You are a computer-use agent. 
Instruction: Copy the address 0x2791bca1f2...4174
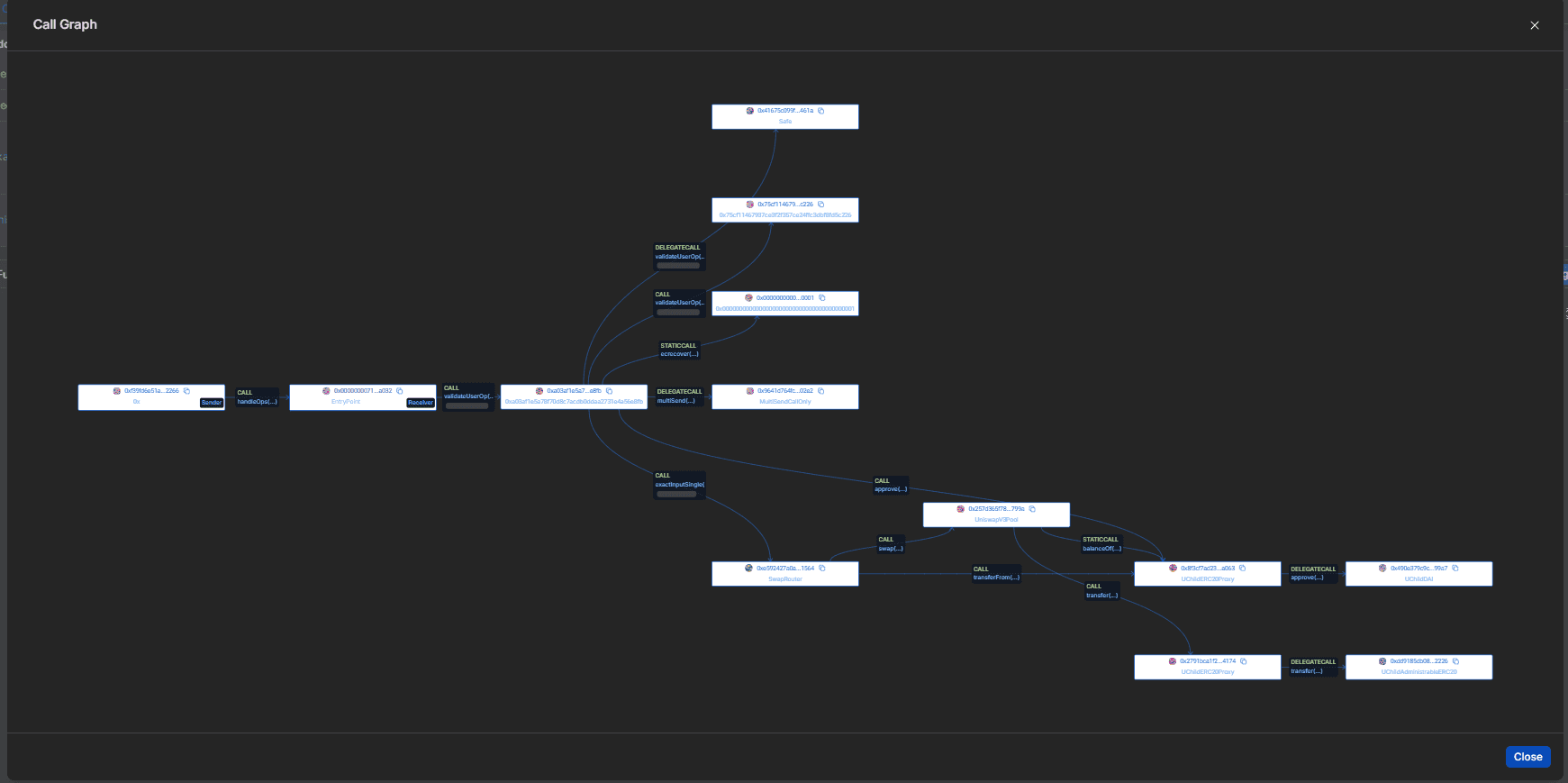[1244, 661]
